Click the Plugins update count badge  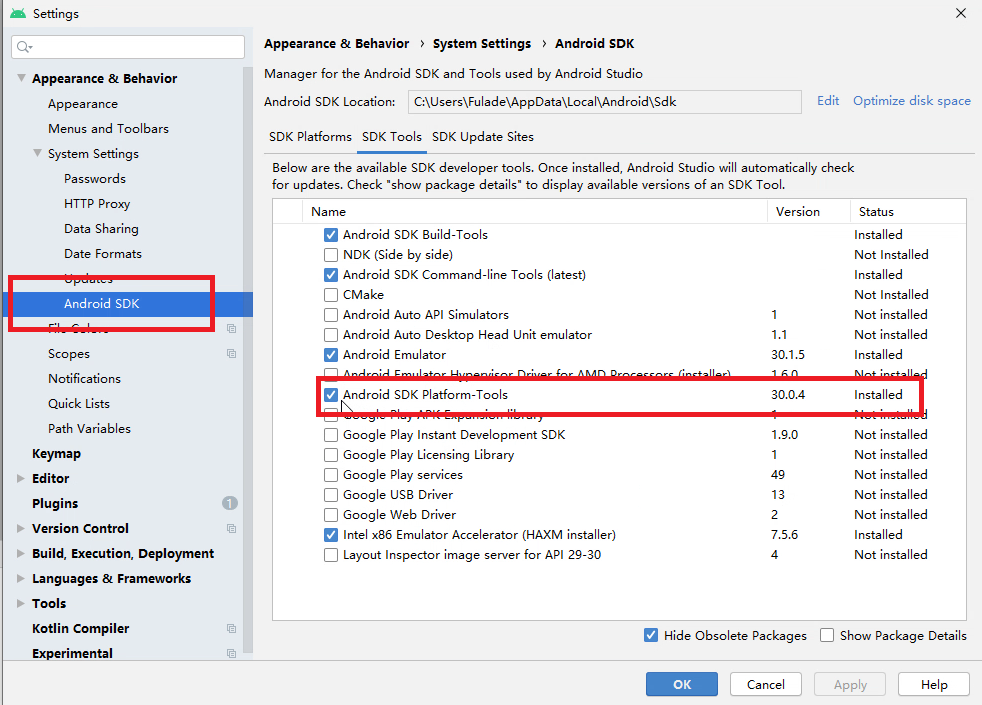230,503
